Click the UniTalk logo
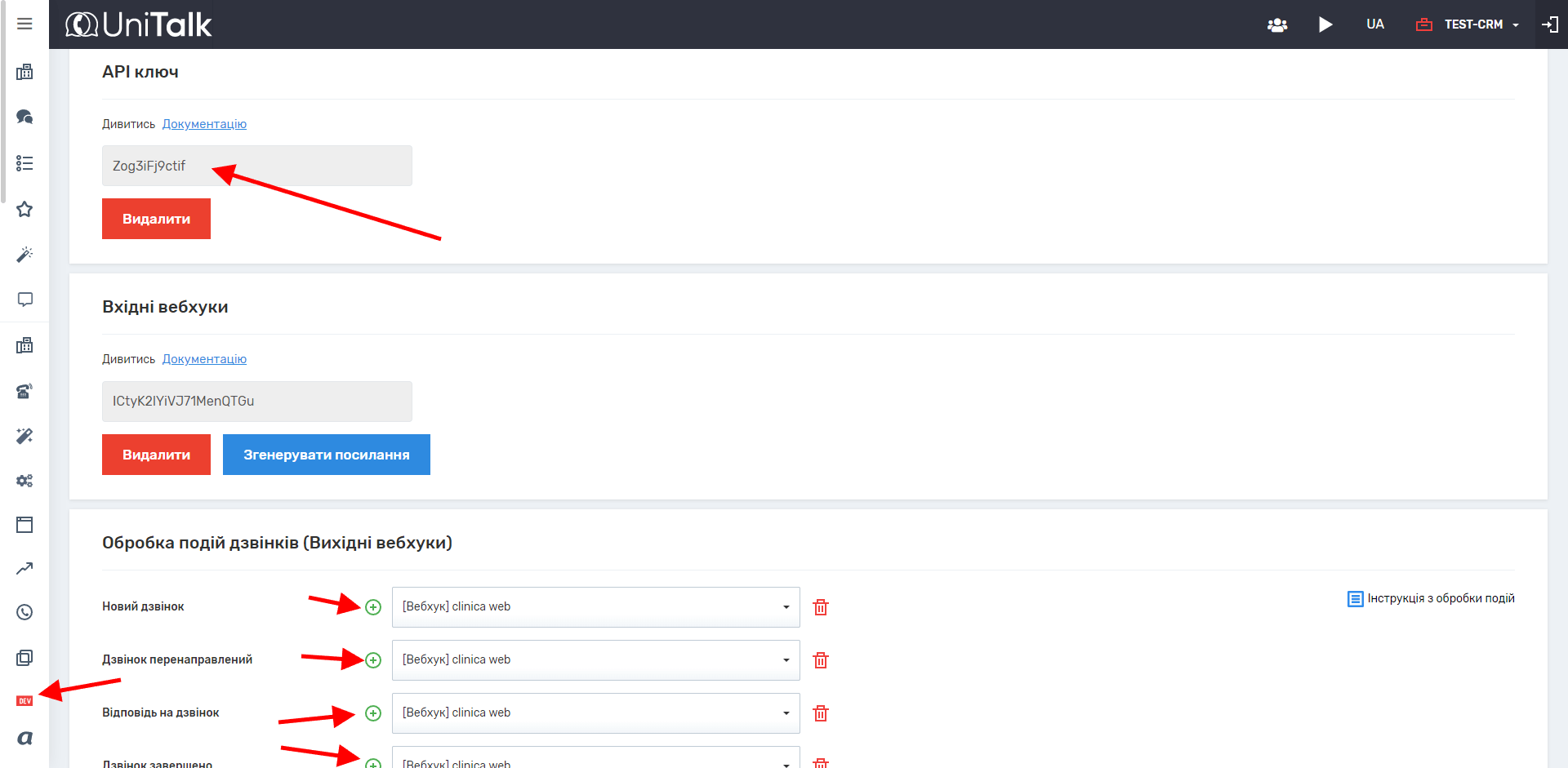The width and height of the screenshot is (1568, 768). [138, 24]
